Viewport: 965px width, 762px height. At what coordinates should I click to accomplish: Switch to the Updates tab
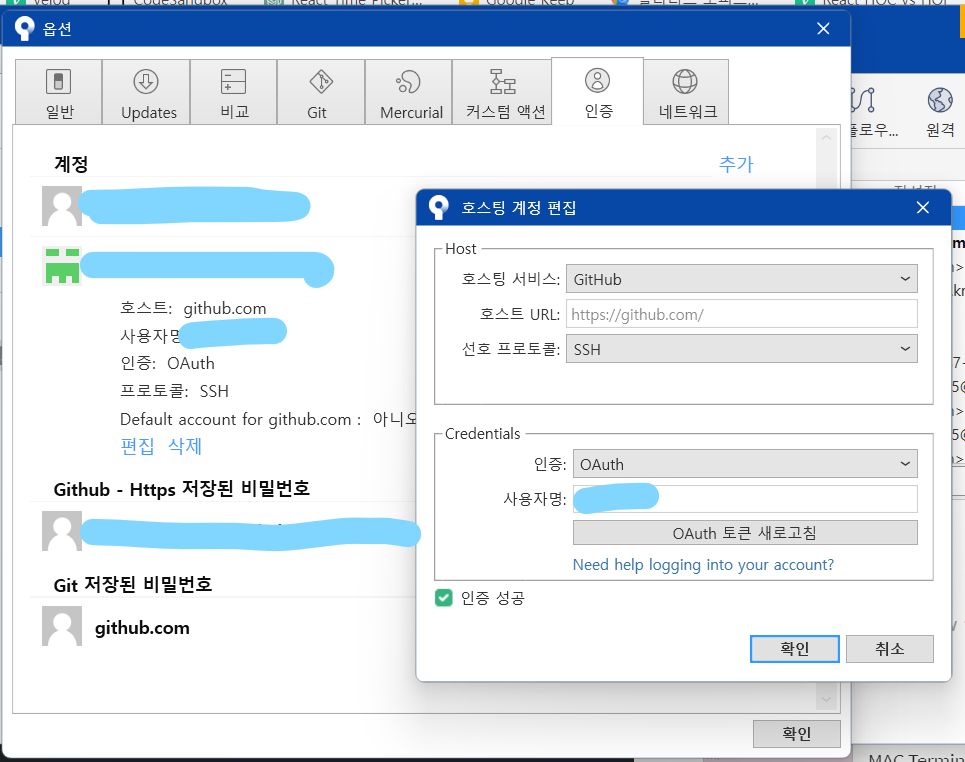tap(146, 92)
